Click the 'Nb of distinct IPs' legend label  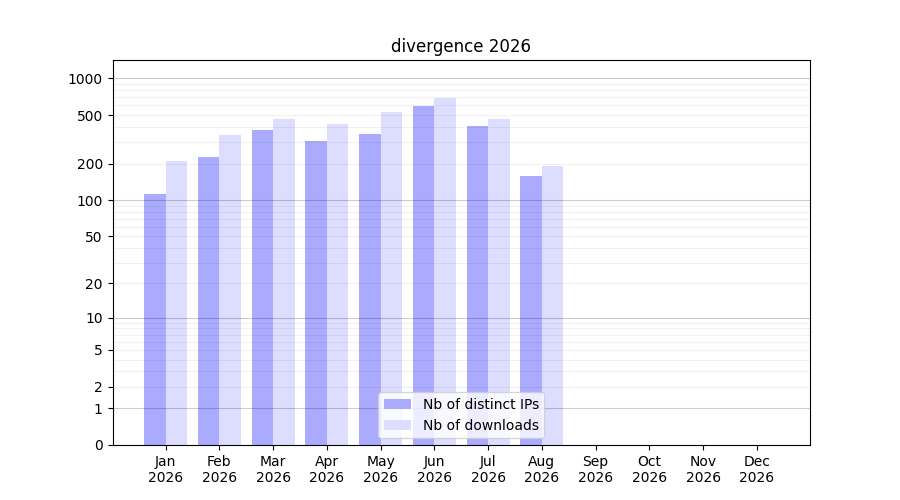[480, 404]
